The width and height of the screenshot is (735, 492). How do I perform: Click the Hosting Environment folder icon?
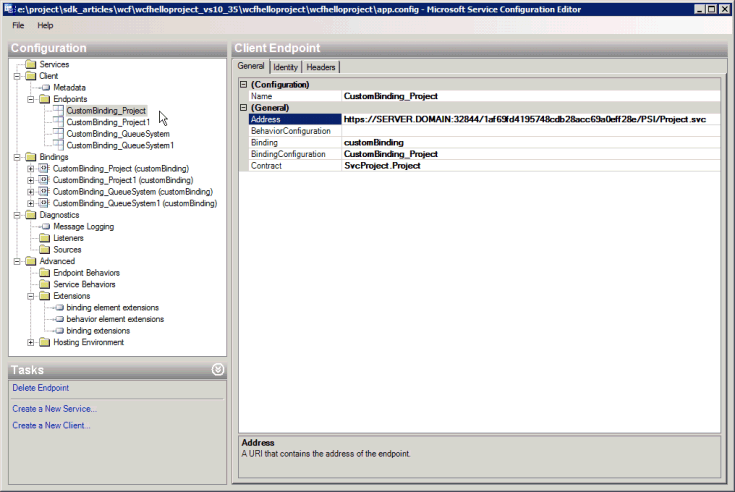pyautogui.click(x=45, y=342)
